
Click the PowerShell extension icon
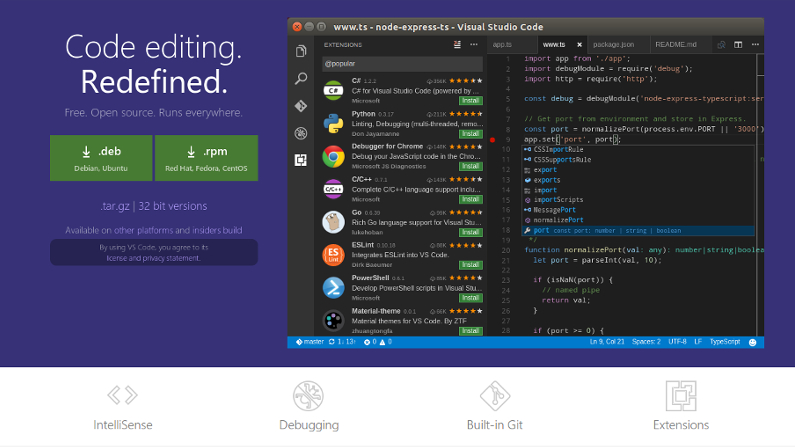click(333, 287)
